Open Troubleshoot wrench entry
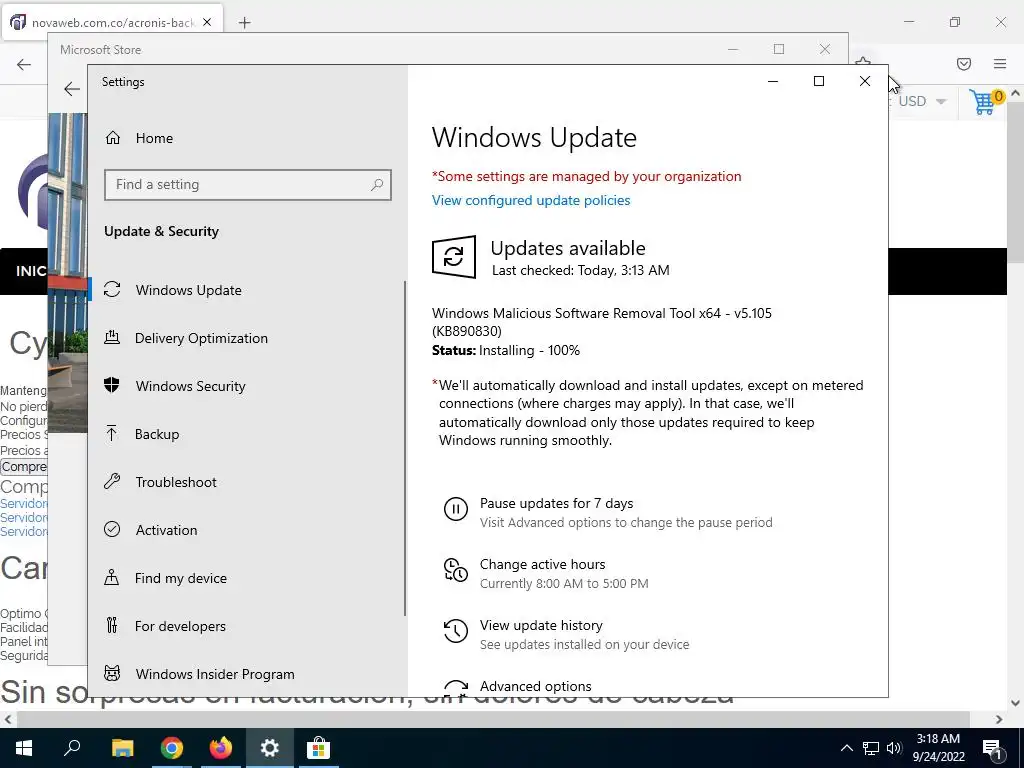The height and width of the screenshot is (768, 1024). click(x=176, y=482)
